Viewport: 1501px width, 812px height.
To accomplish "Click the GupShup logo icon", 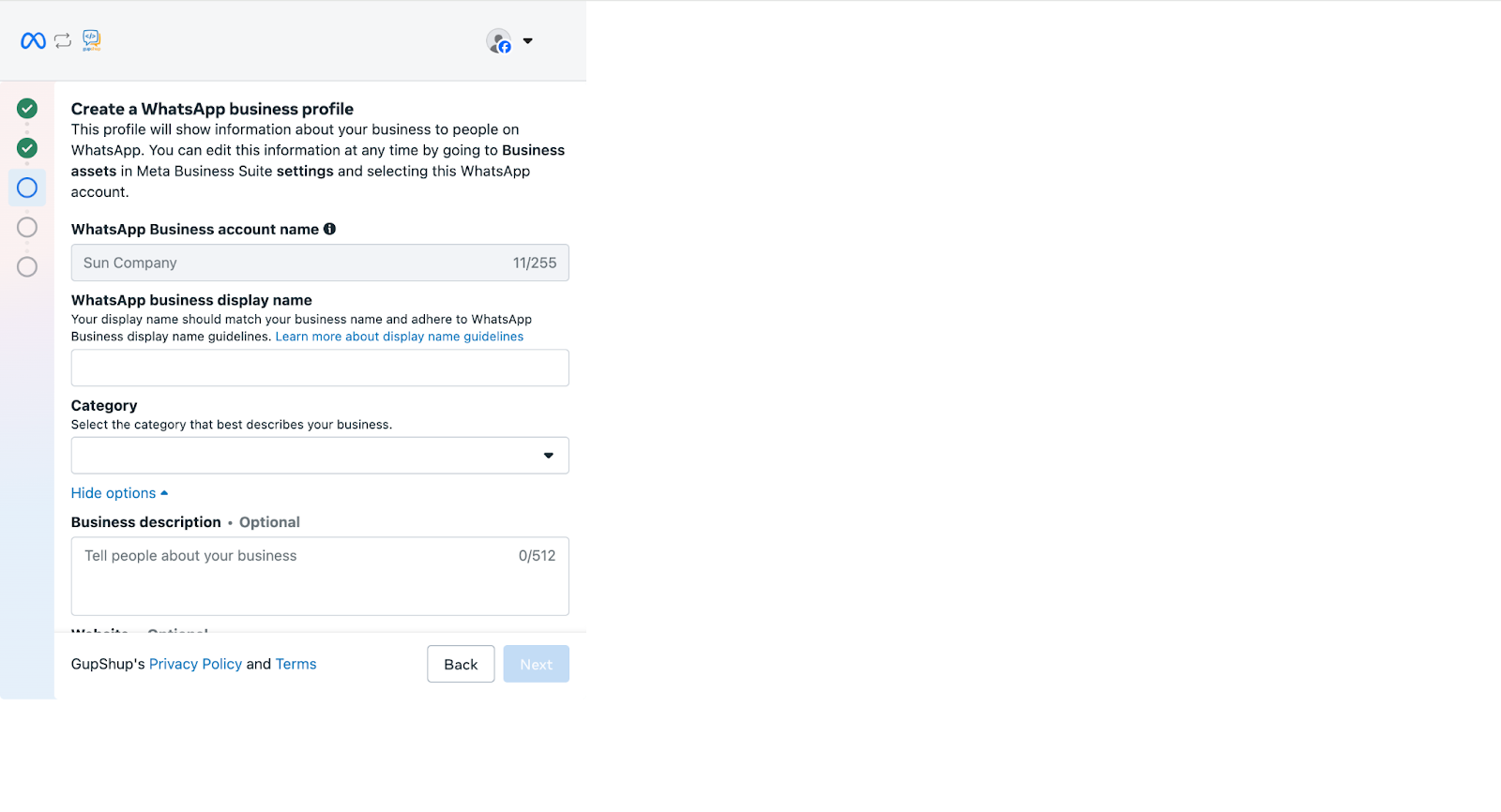I will tap(91, 39).
